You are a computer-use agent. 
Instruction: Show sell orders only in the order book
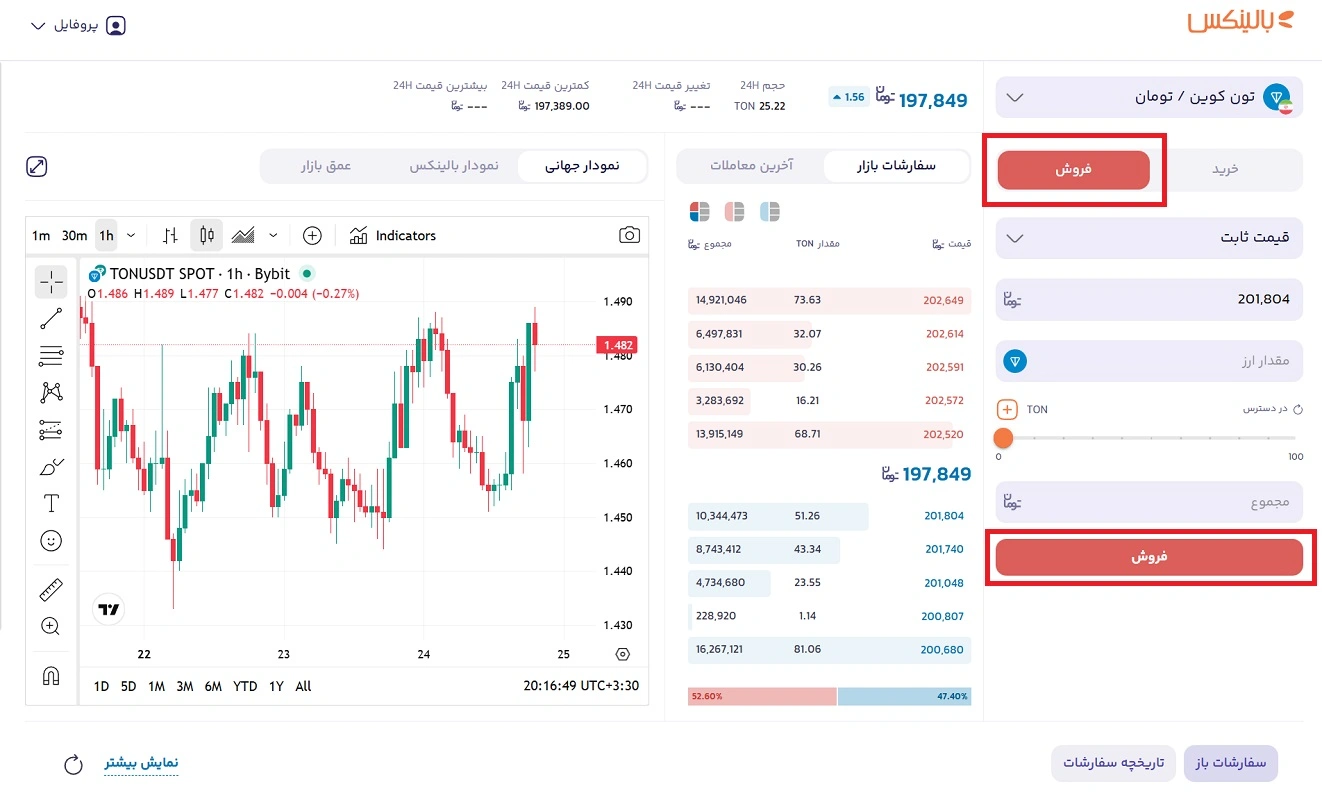[735, 211]
